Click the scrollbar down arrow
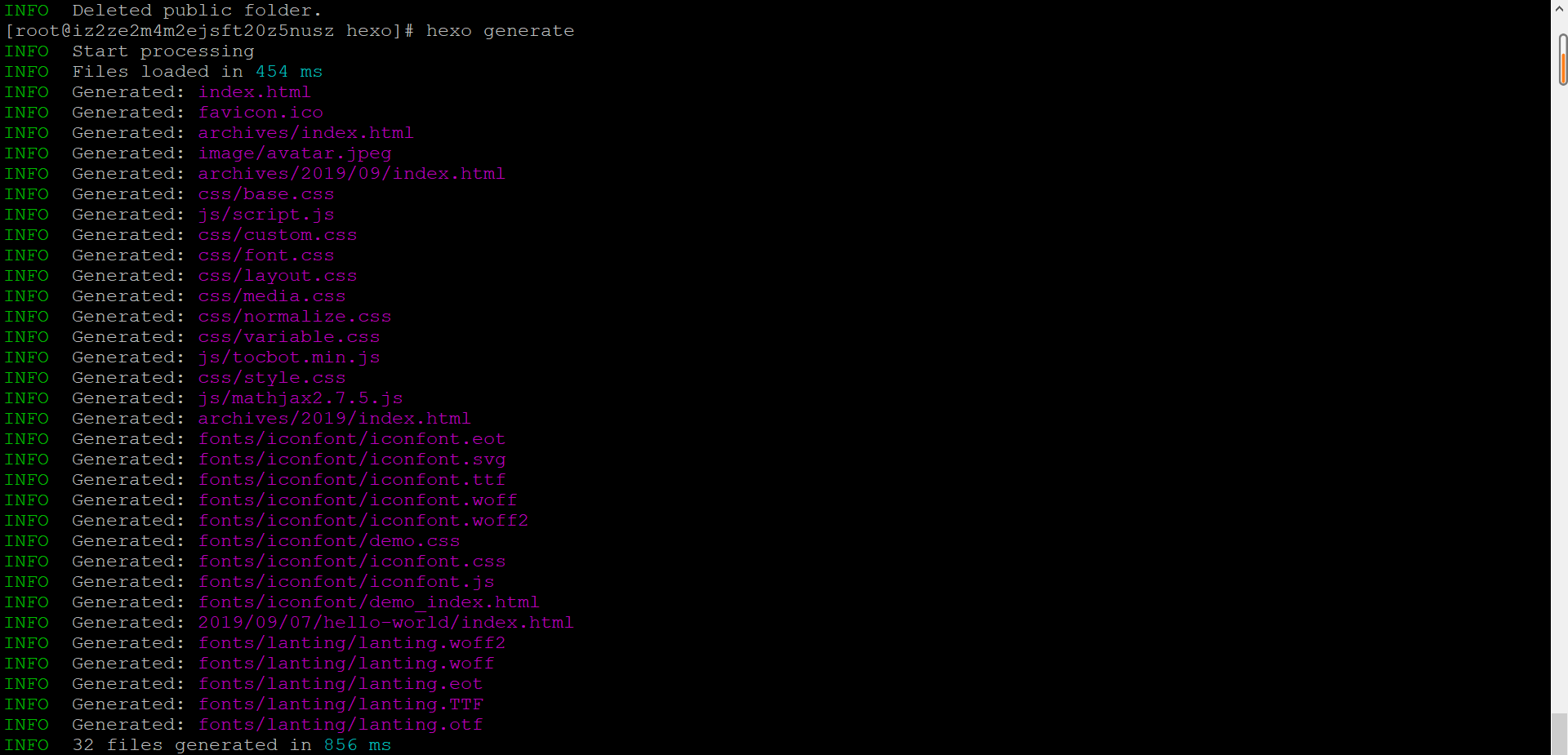The height and width of the screenshot is (755, 1568). [x=1558, y=747]
